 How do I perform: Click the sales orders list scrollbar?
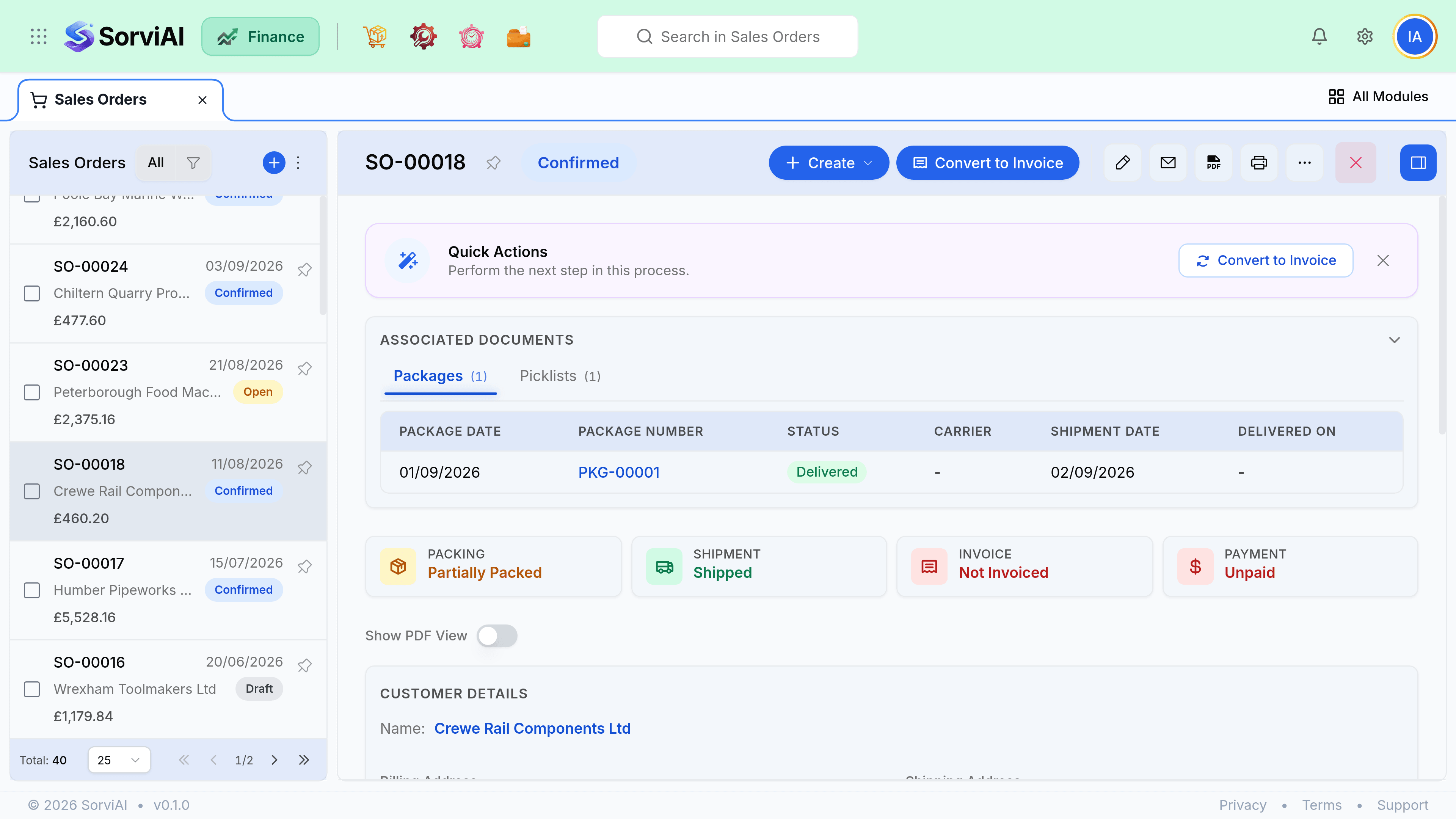(x=323, y=255)
